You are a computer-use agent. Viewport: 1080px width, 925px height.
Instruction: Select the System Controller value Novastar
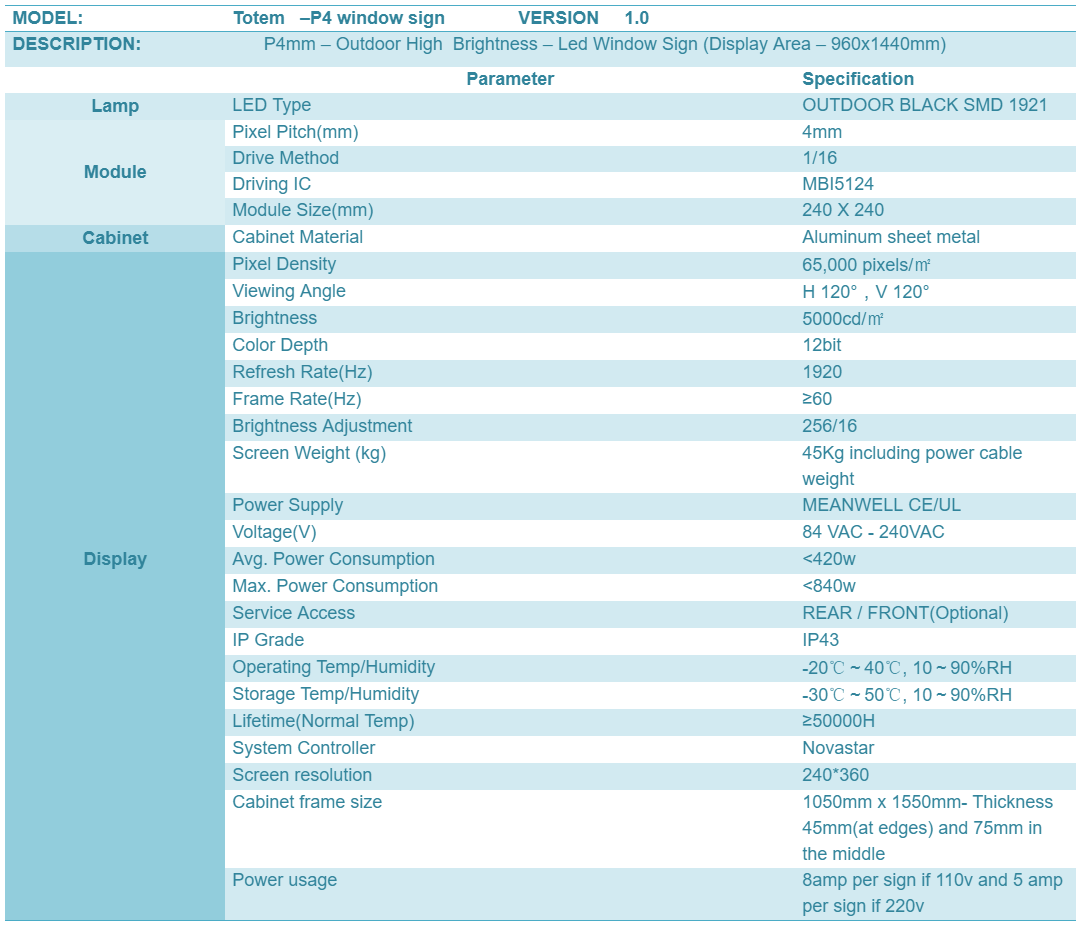[838, 749]
